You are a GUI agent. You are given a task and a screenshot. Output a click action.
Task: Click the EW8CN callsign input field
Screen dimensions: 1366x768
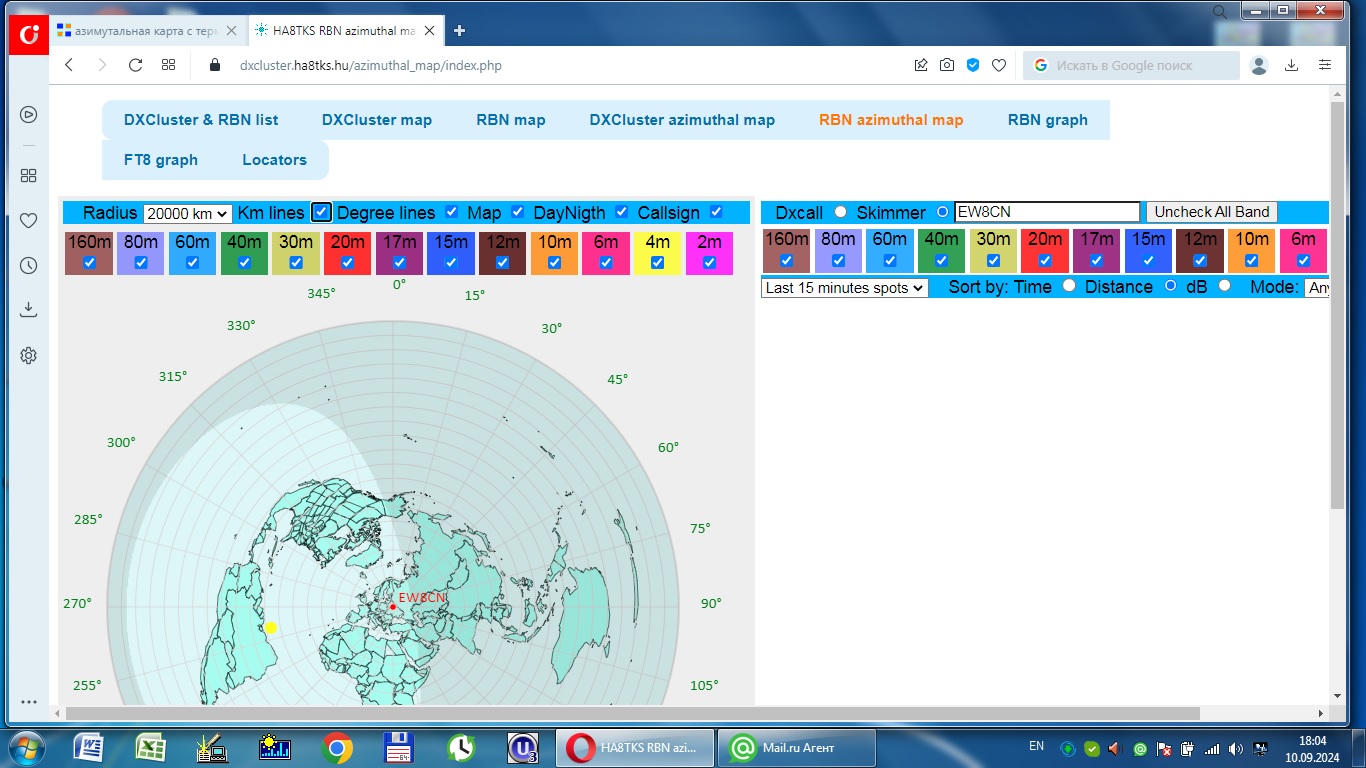[1046, 212]
